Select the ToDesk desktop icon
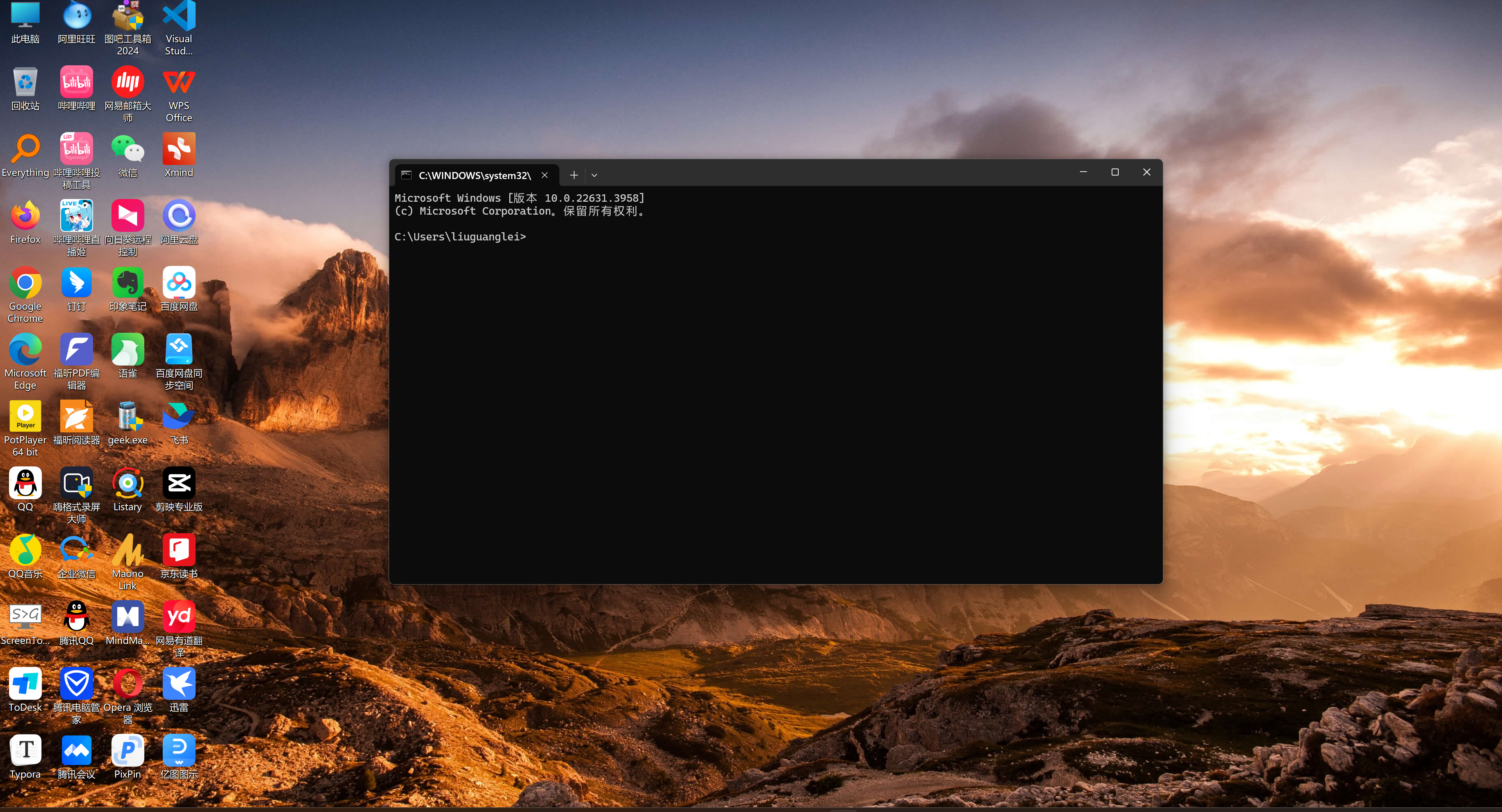Viewport: 1502px width, 812px height. click(25, 684)
